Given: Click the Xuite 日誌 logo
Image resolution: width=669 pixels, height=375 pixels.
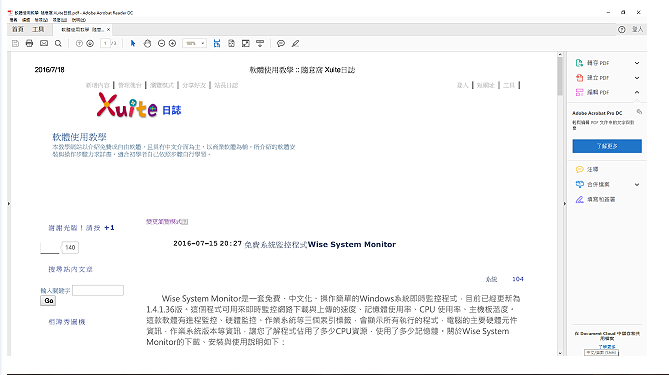Looking at the screenshot, I should (139, 105).
